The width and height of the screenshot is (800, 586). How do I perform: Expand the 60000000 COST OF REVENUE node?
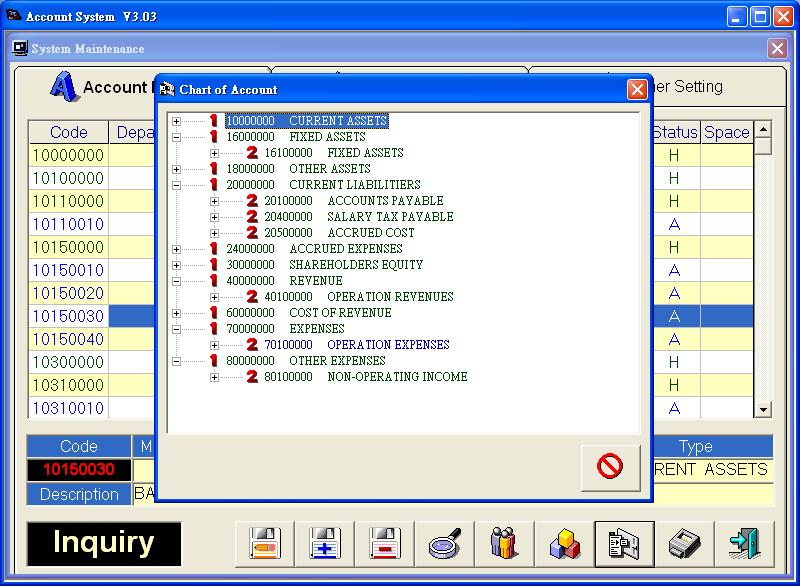pos(177,313)
